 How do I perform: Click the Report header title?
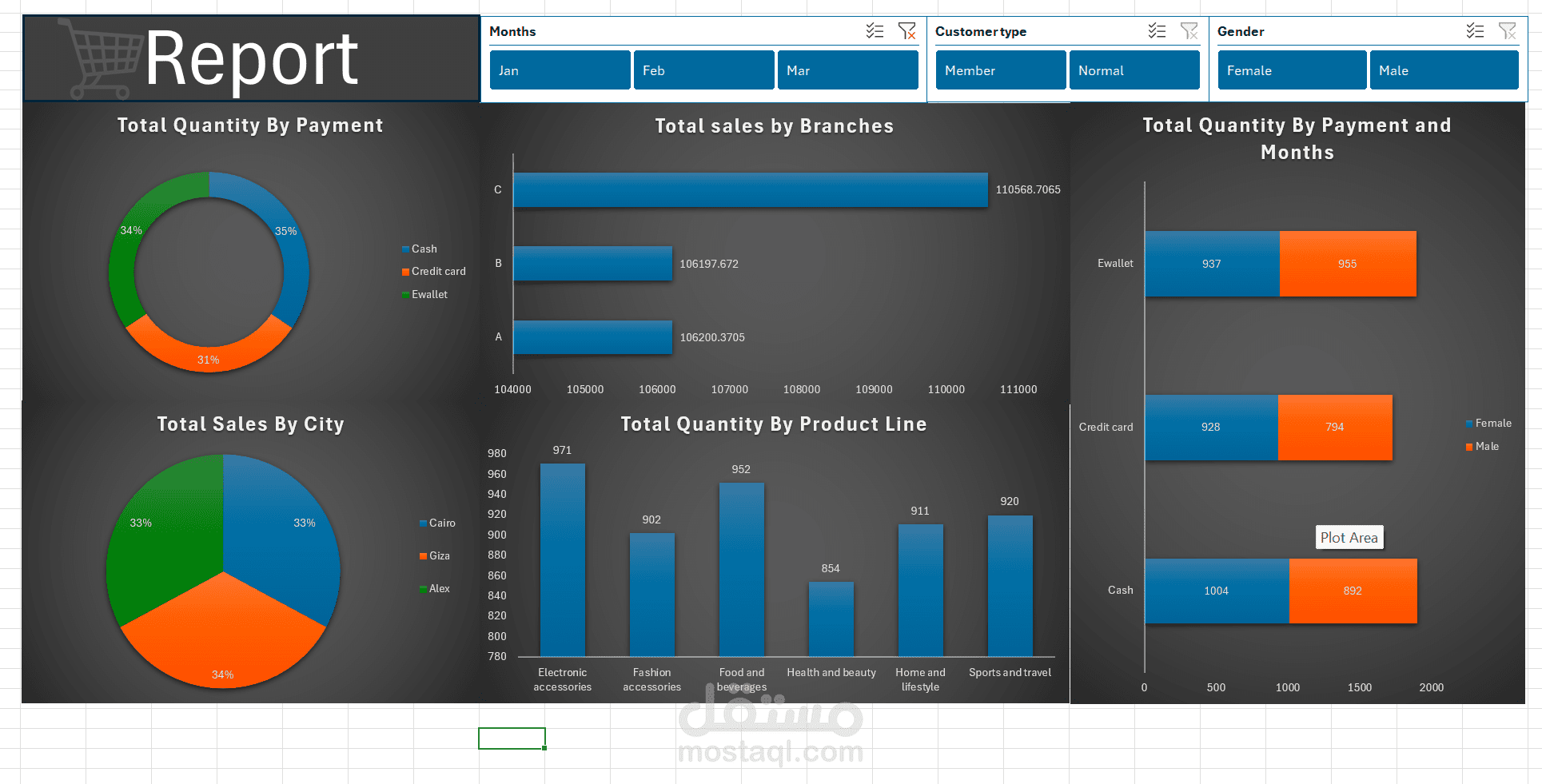point(252,58)
